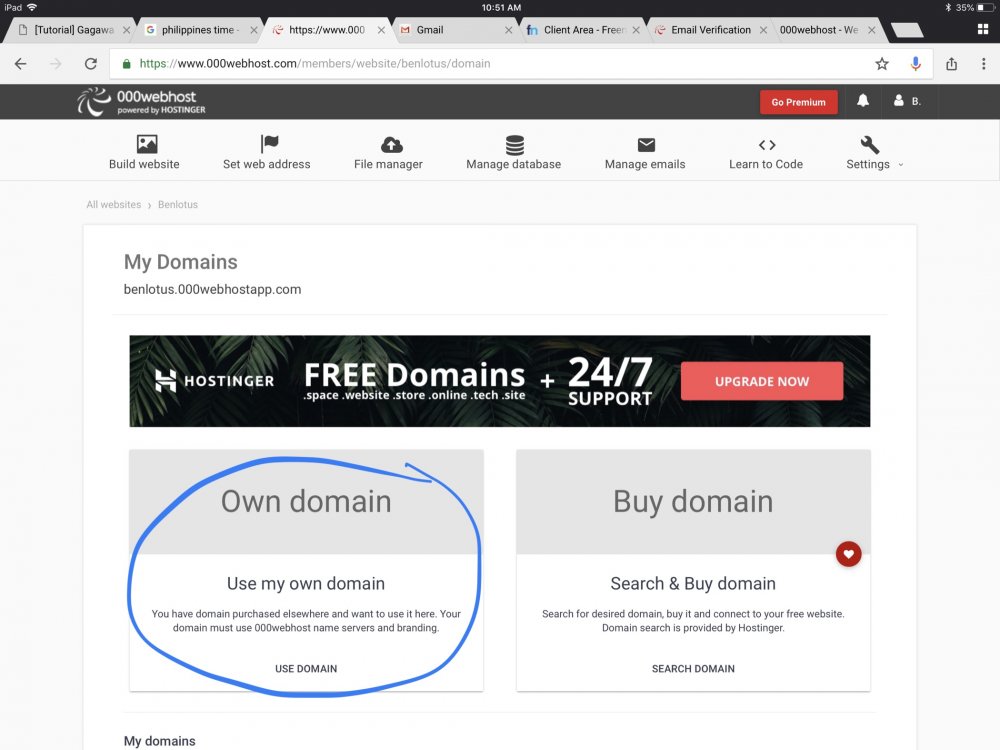
Task: Click USE DOMAIN button
Action: pyautogui.click(x=306, y=668)
